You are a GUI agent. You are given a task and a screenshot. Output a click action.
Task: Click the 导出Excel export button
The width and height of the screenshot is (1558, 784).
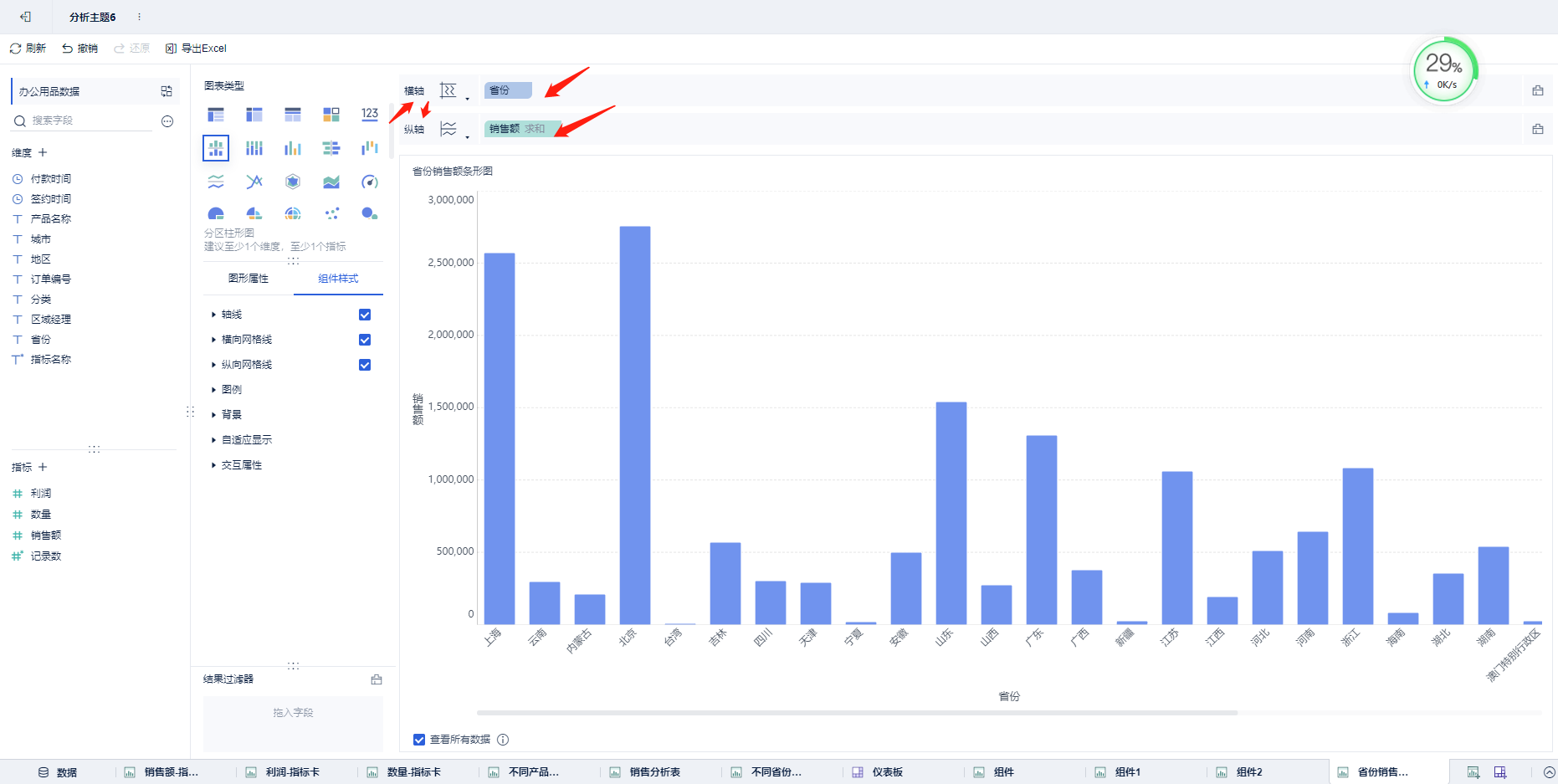pos(196,49)
